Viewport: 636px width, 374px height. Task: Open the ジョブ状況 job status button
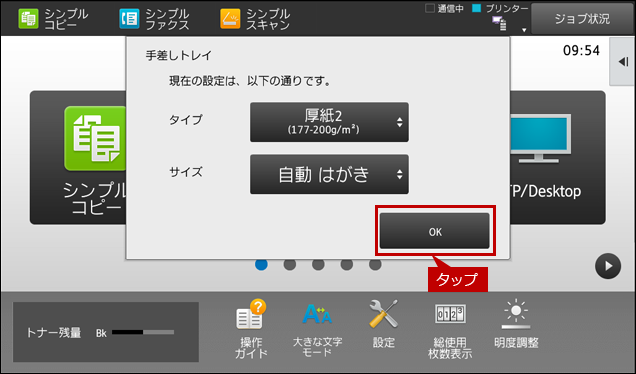[x=582, y=19]
